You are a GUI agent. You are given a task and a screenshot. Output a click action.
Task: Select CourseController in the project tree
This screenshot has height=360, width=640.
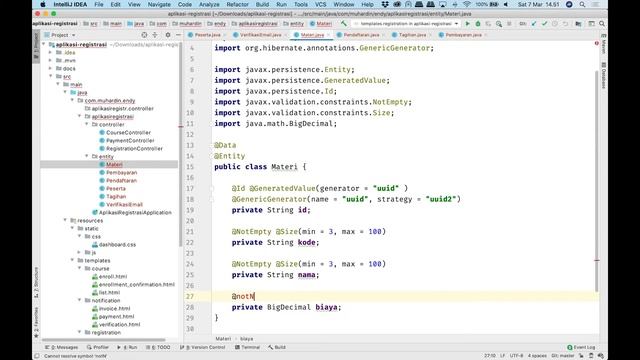pos(128,133)
